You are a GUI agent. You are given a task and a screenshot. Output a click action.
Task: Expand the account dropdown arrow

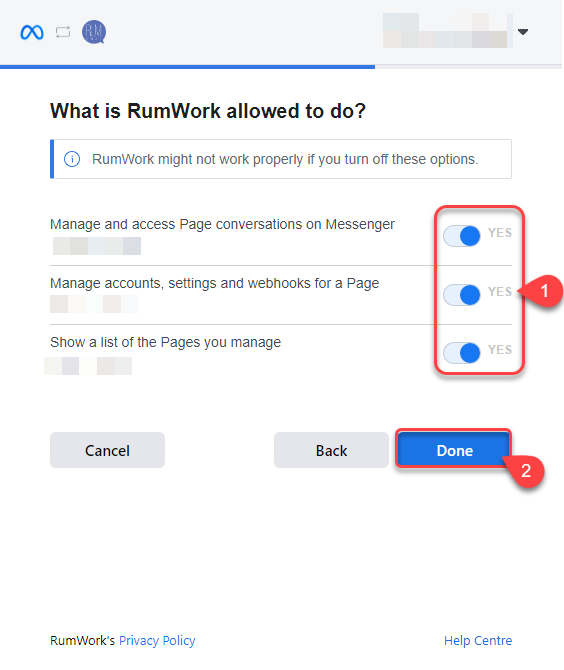click(523, 32)
